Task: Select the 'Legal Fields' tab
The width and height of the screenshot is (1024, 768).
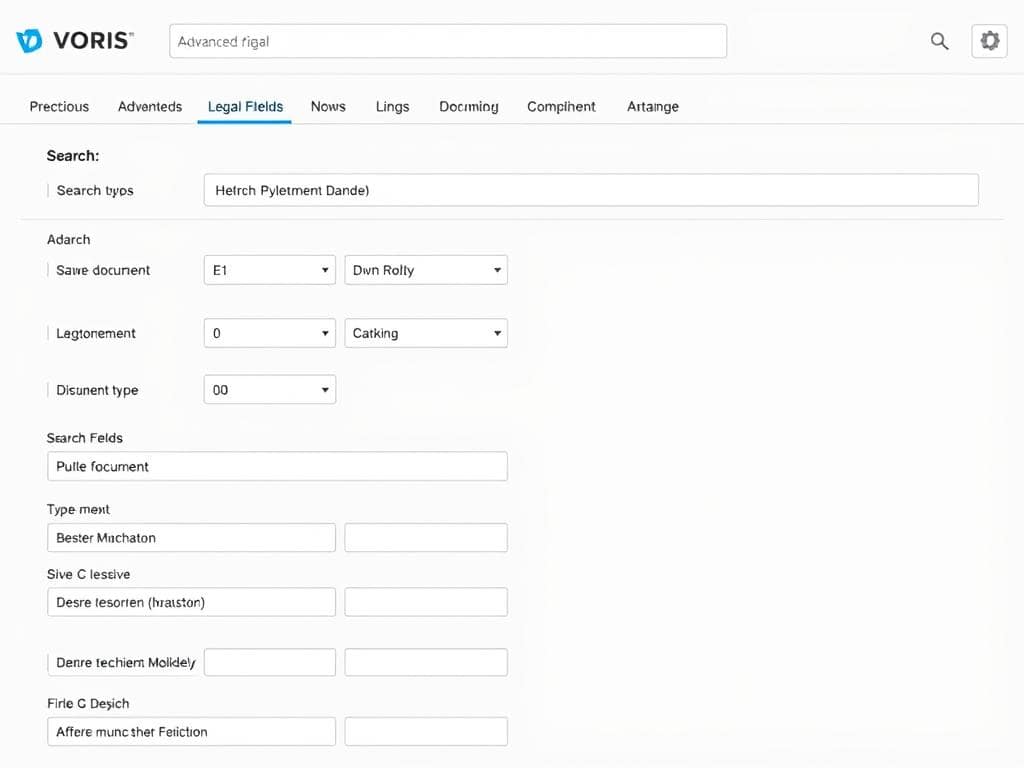Action: point(245,106)
